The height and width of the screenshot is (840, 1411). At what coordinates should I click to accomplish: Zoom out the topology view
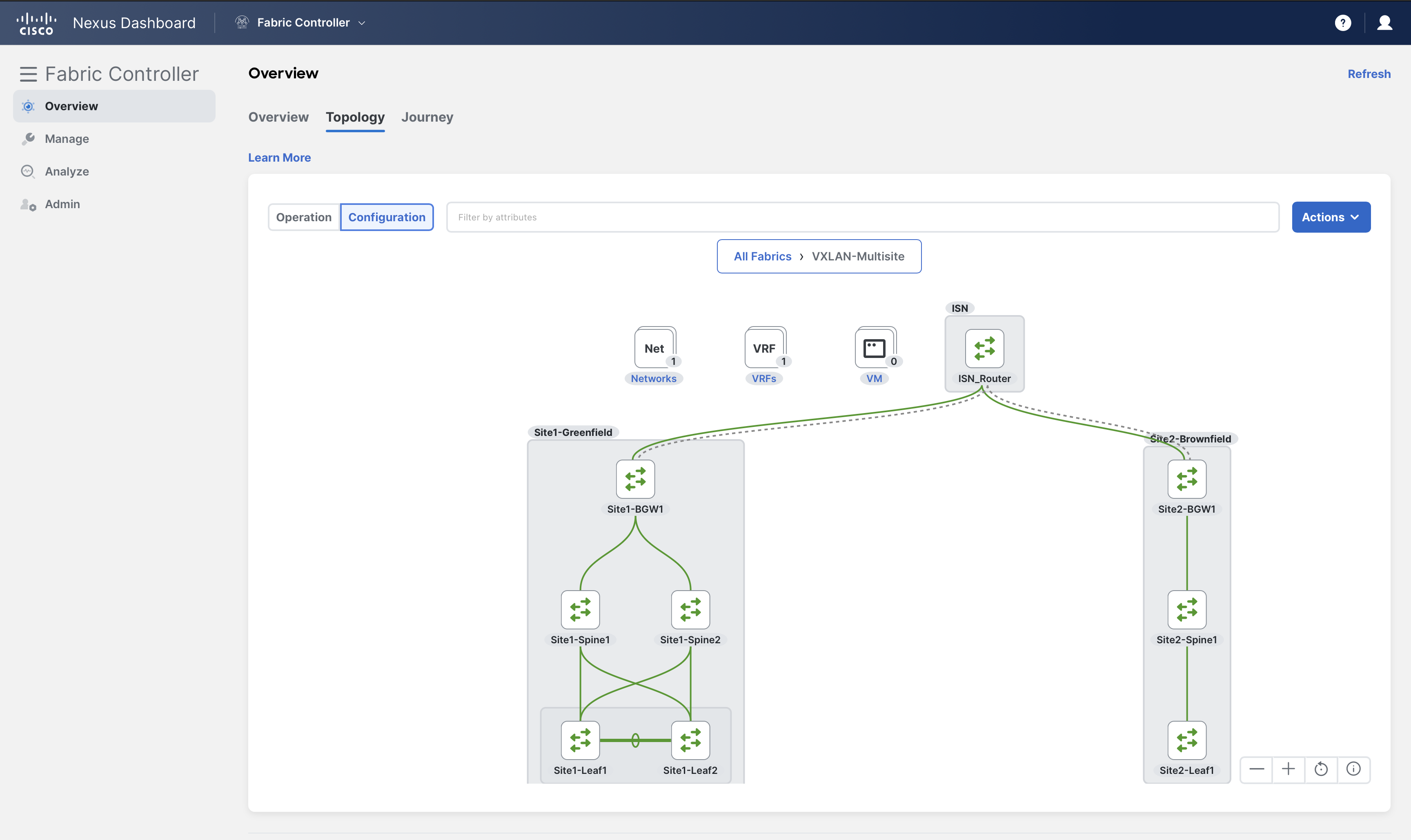pos(1256,769)
